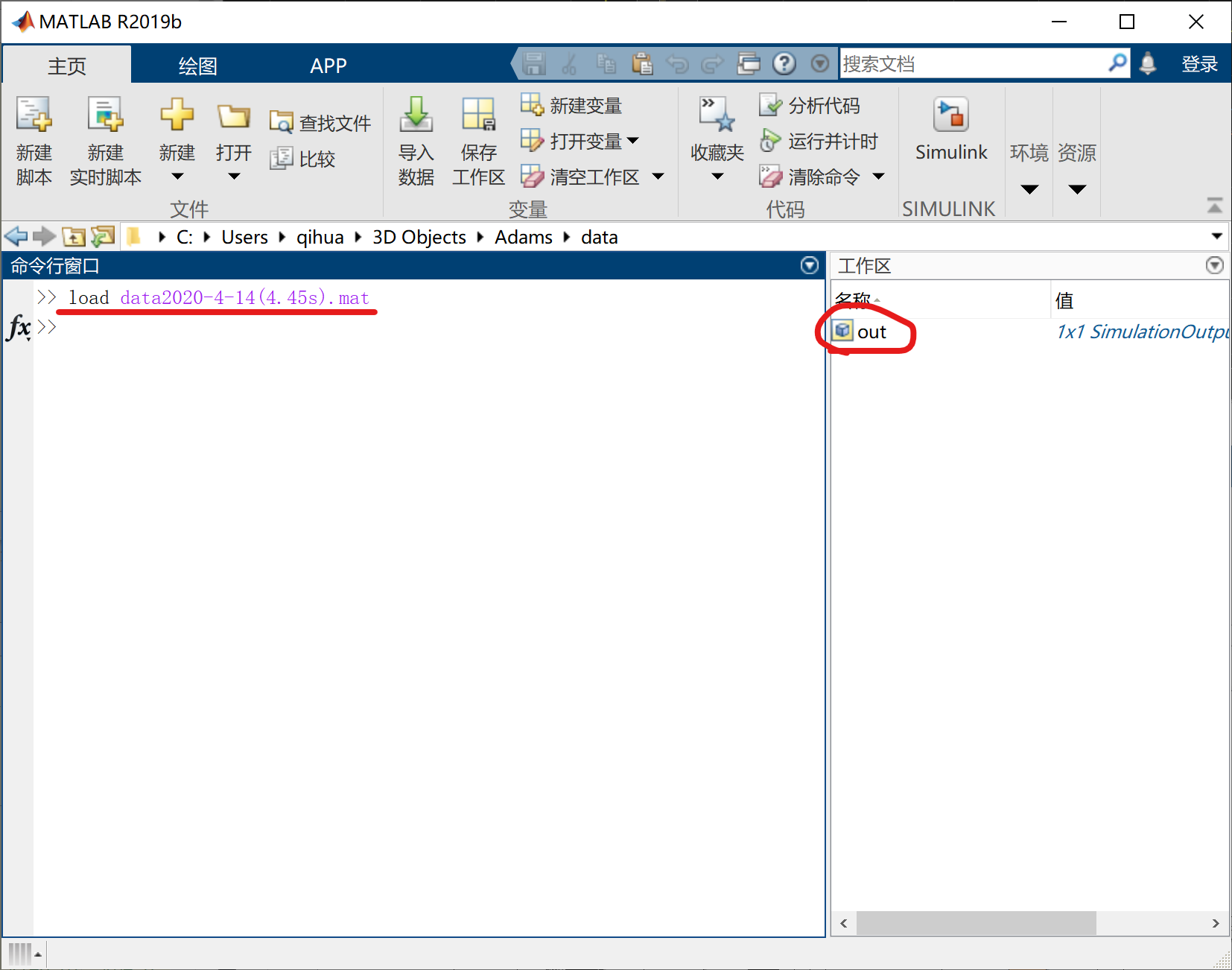Click the notification bell icon
The width and height of the screenshot is (1232, 970).
tap(1148, 64)
